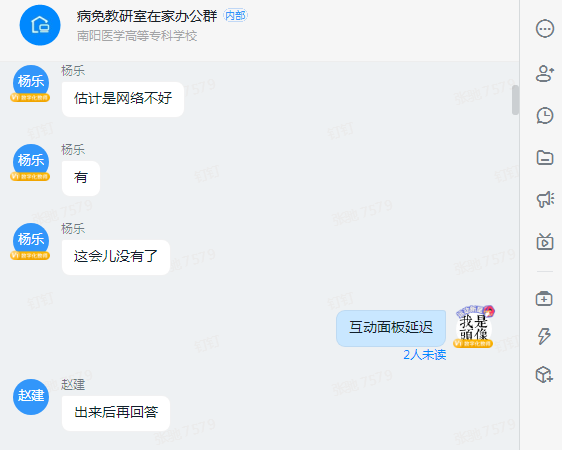Click the message bubble 互动面板延迟
Viewport: 562px width, 450px height.
tap(391, 328)
